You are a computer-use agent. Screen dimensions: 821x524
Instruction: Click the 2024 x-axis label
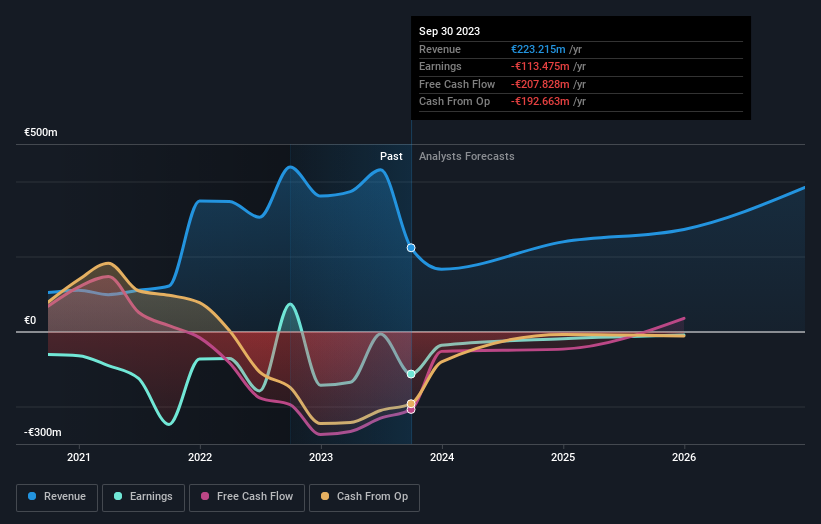click(442, 457)
